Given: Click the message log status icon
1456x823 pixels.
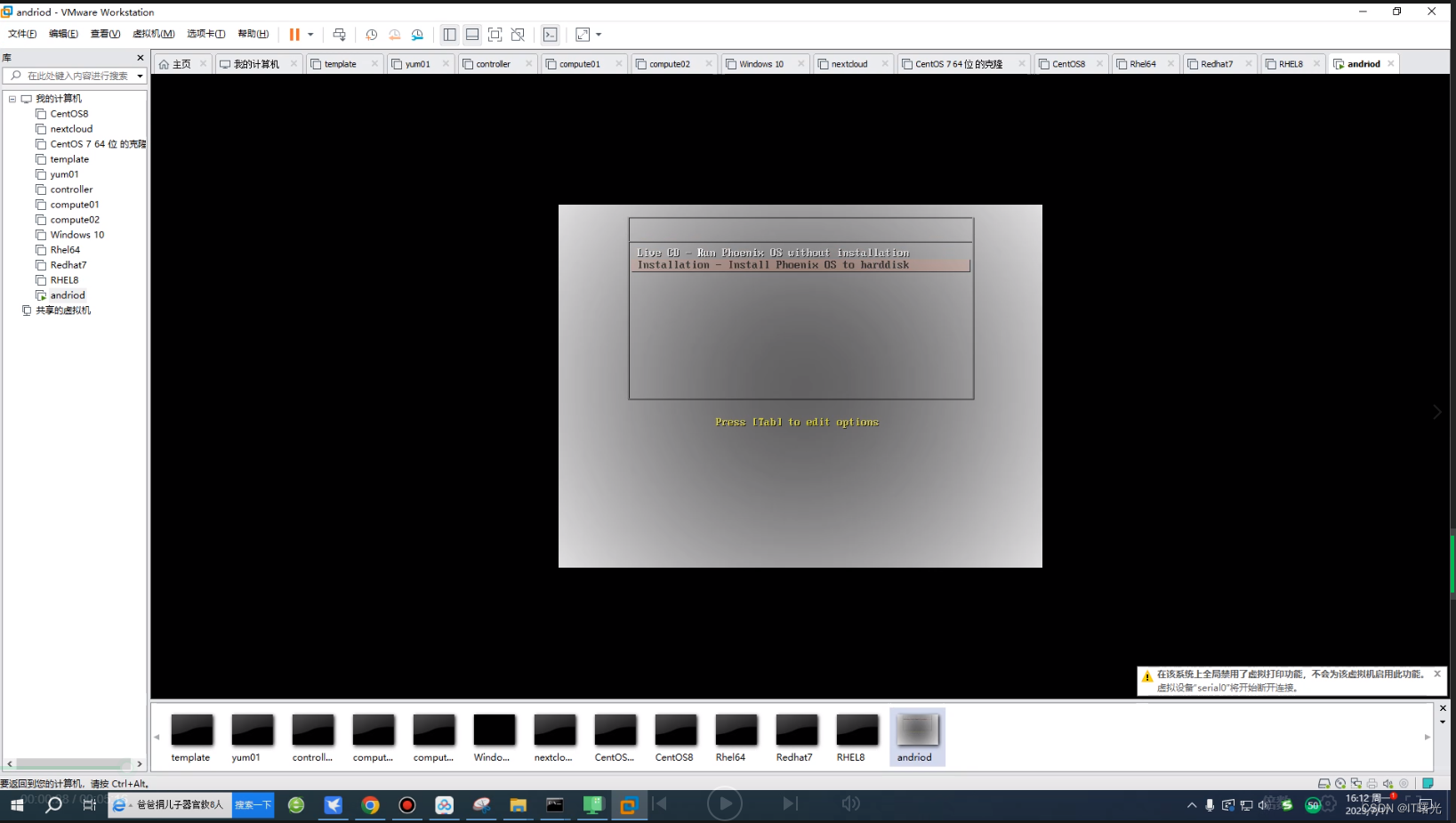Looking at the screenshot, I should click(x=1428, y=784).
